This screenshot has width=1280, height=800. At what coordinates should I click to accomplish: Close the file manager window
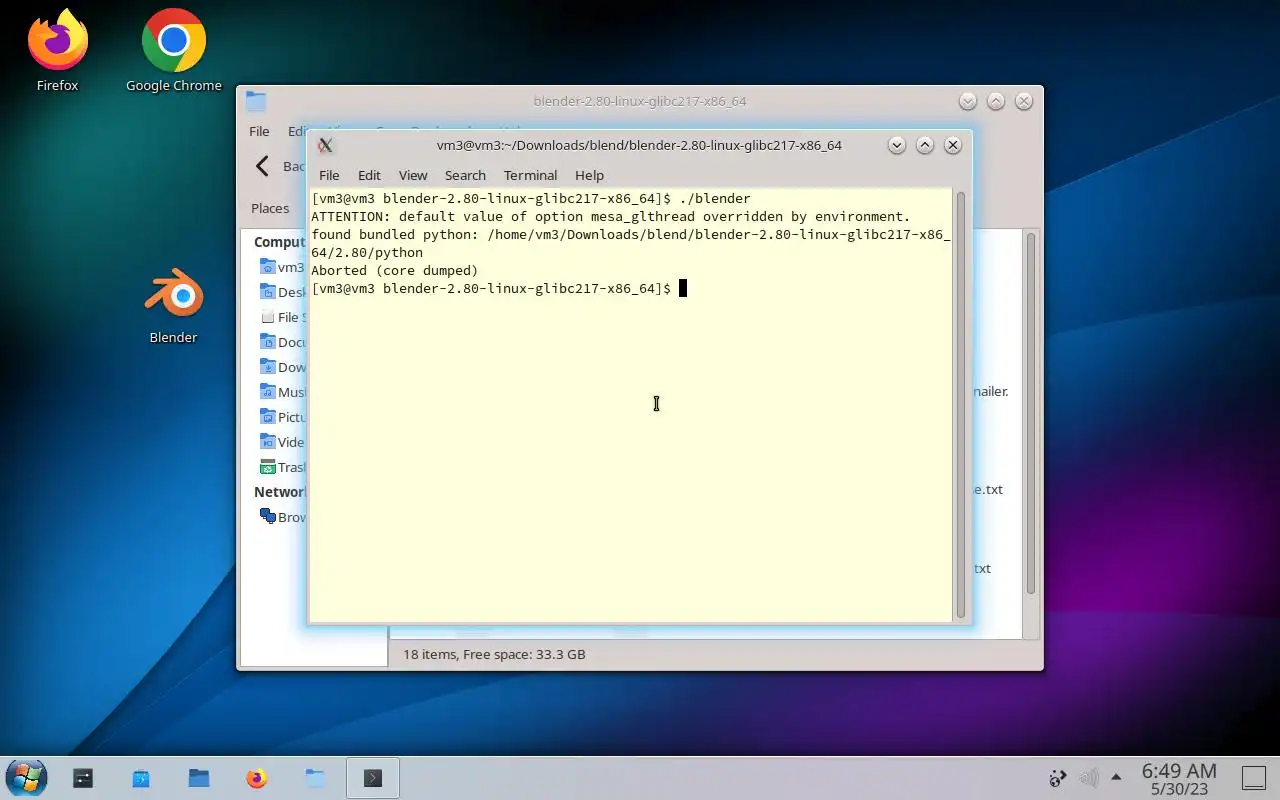tap(1023, 101)
